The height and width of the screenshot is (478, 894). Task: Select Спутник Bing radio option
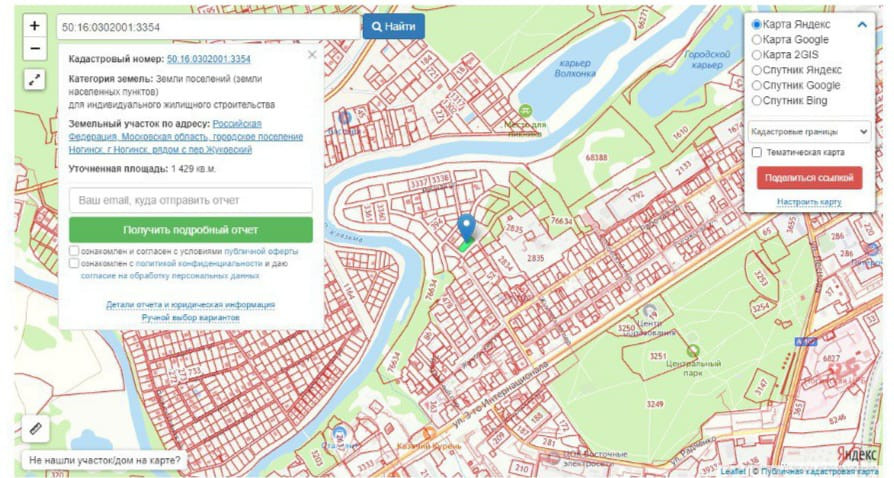(757, 100)
